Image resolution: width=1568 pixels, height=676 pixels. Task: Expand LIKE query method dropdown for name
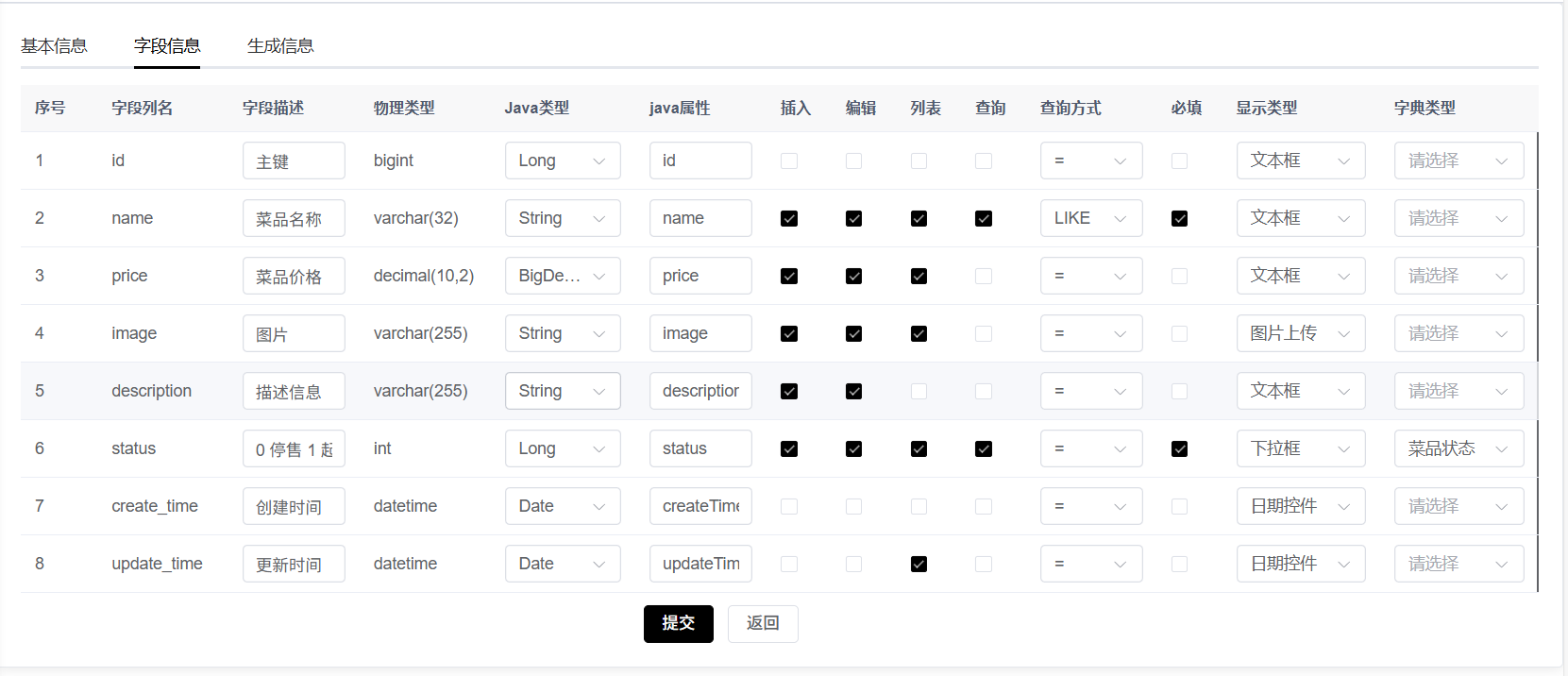click(x=1090, y=219)
